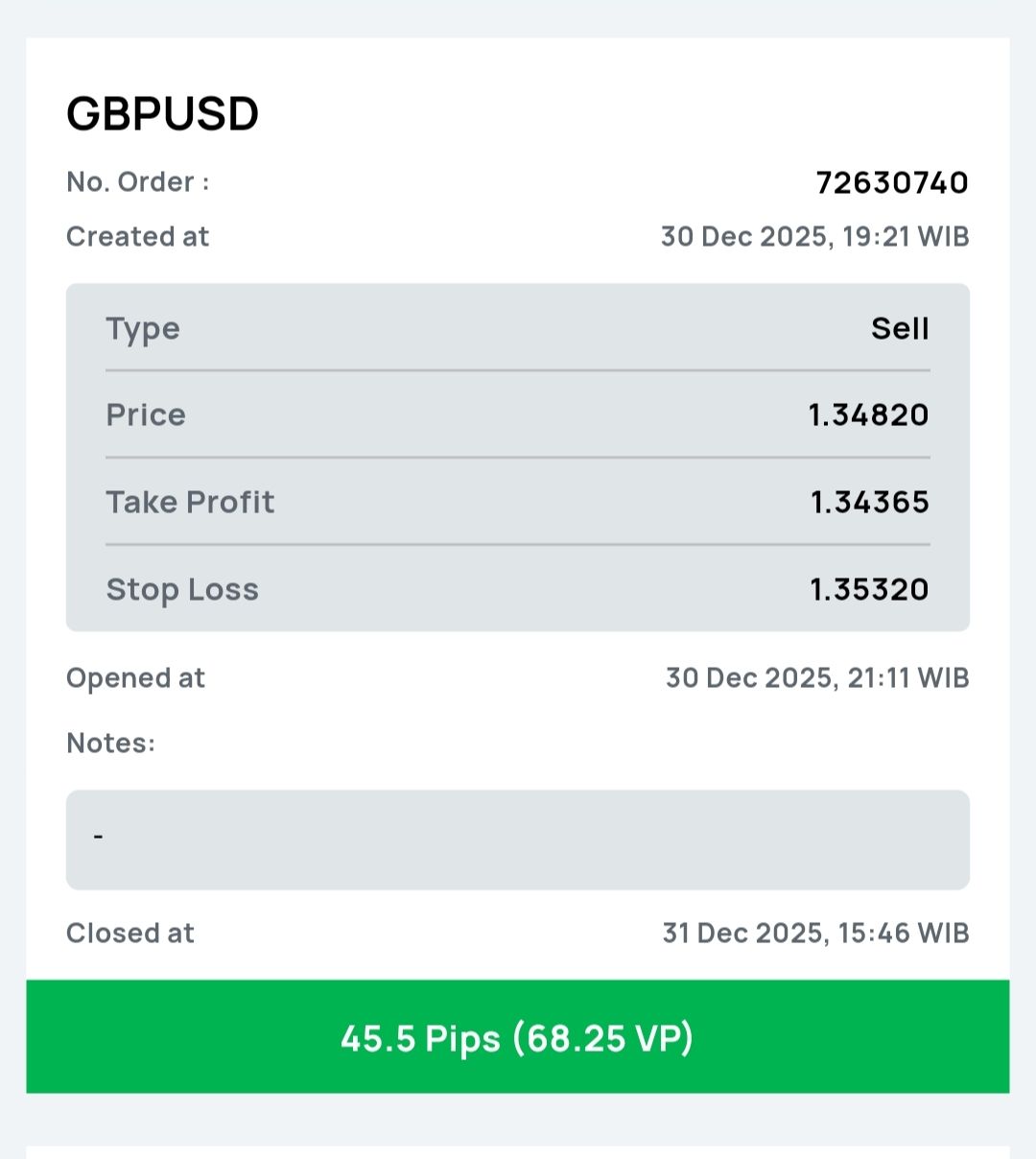Select the entry price 1.34820
1036x1159 pixels.
click(x=868, y=414)
